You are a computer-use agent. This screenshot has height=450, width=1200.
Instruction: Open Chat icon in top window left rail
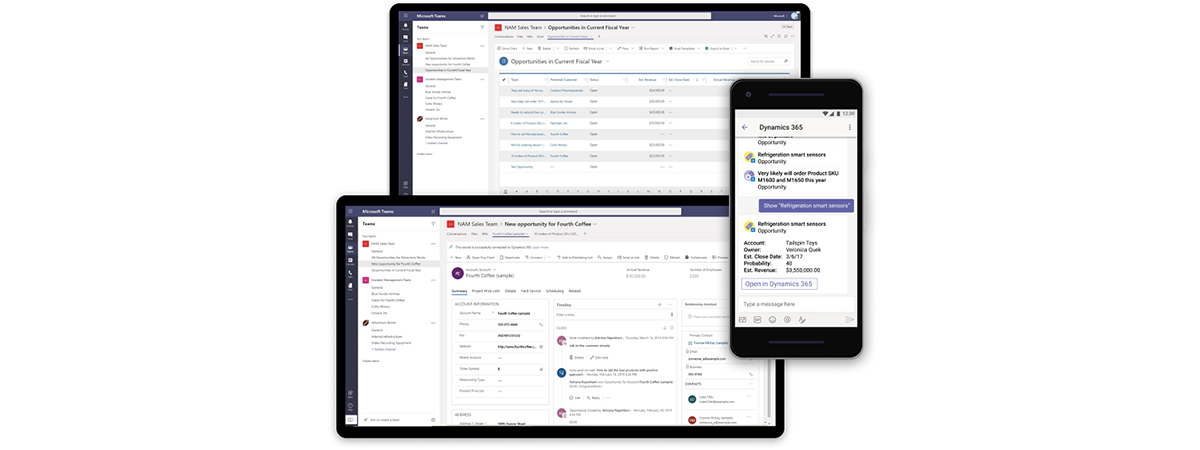pos(405,38)
